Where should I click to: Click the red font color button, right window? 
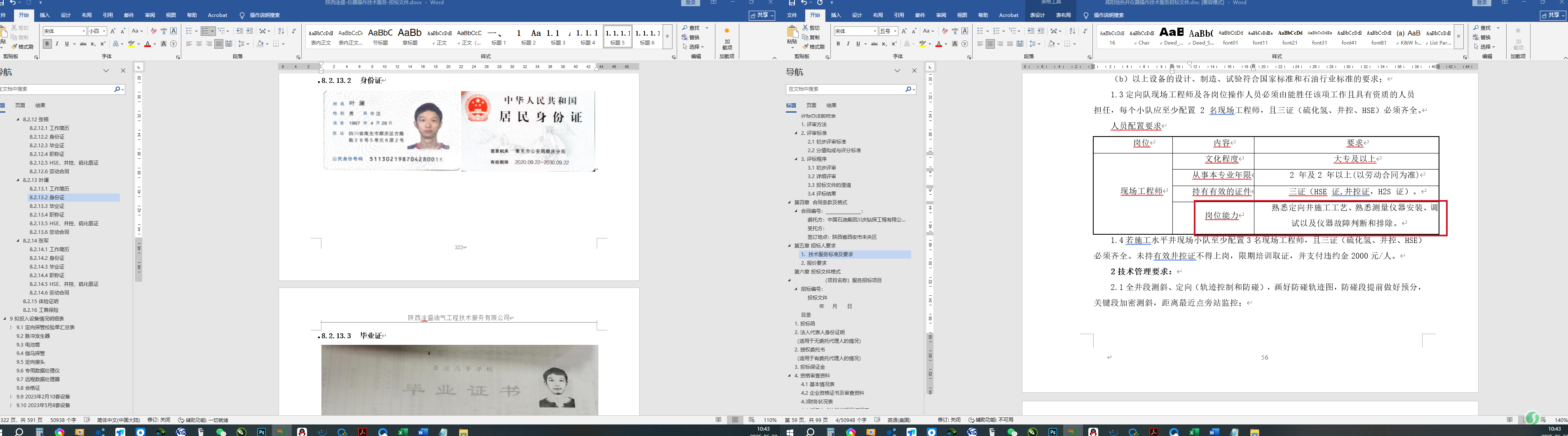[939, 44]
